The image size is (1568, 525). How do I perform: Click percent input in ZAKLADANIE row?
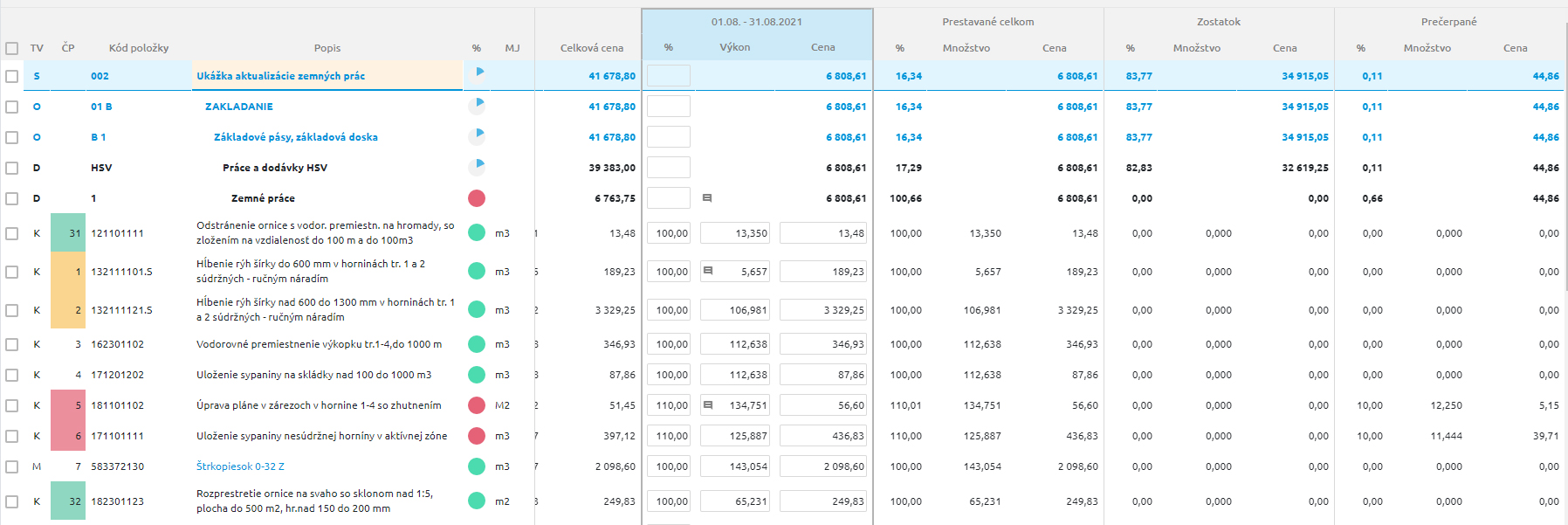point(669,107)
